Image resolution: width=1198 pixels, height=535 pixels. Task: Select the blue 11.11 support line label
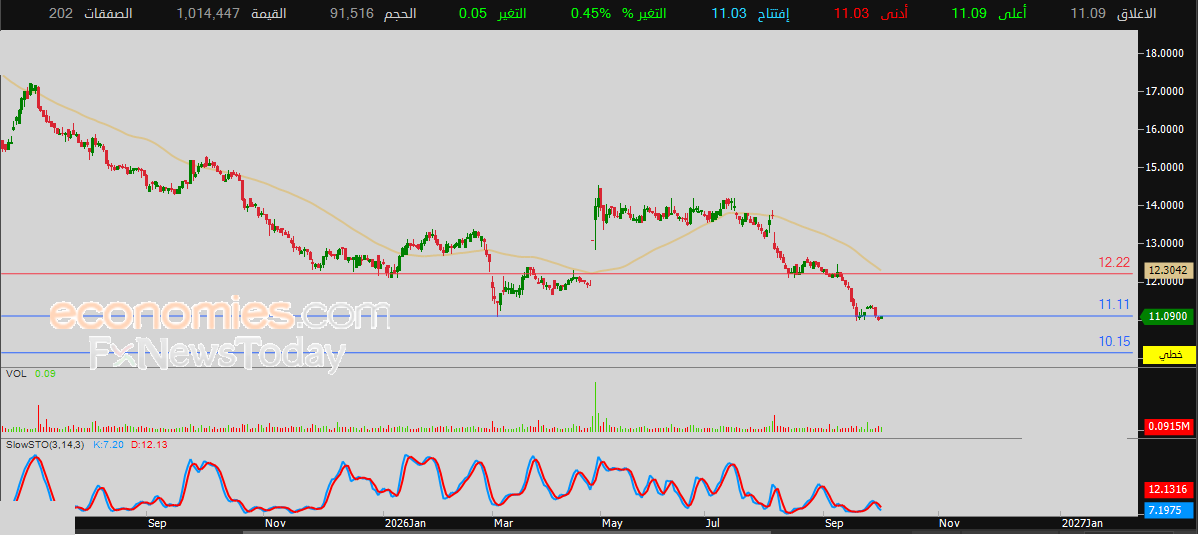(1114, 305)
